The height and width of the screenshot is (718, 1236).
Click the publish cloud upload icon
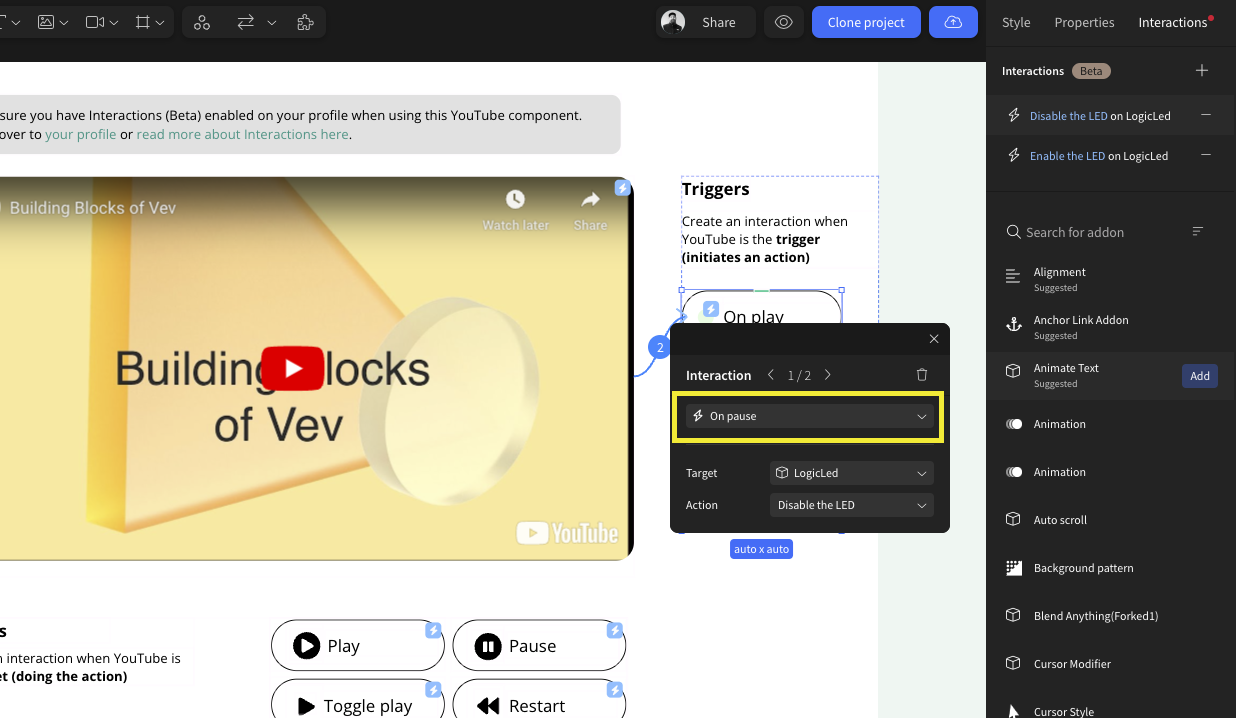click(953, 22)
